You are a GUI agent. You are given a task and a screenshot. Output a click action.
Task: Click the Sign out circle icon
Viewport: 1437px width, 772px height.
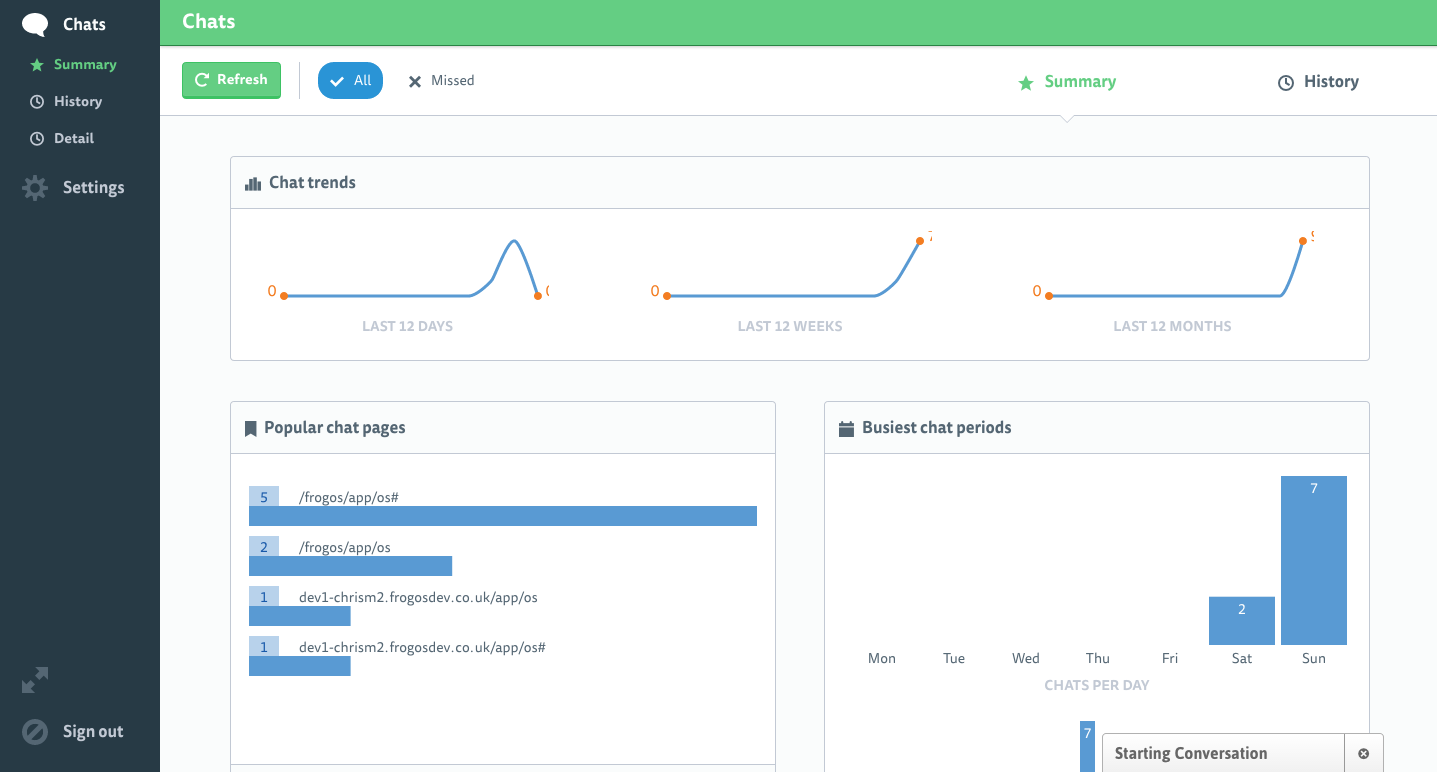[x=35, y=732]
